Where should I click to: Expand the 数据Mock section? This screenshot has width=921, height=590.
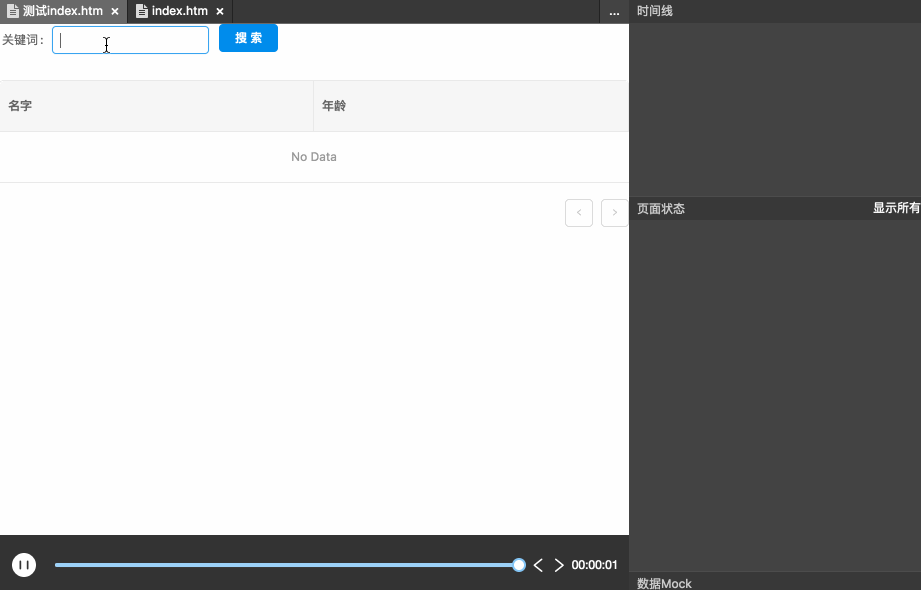point(663,583)
